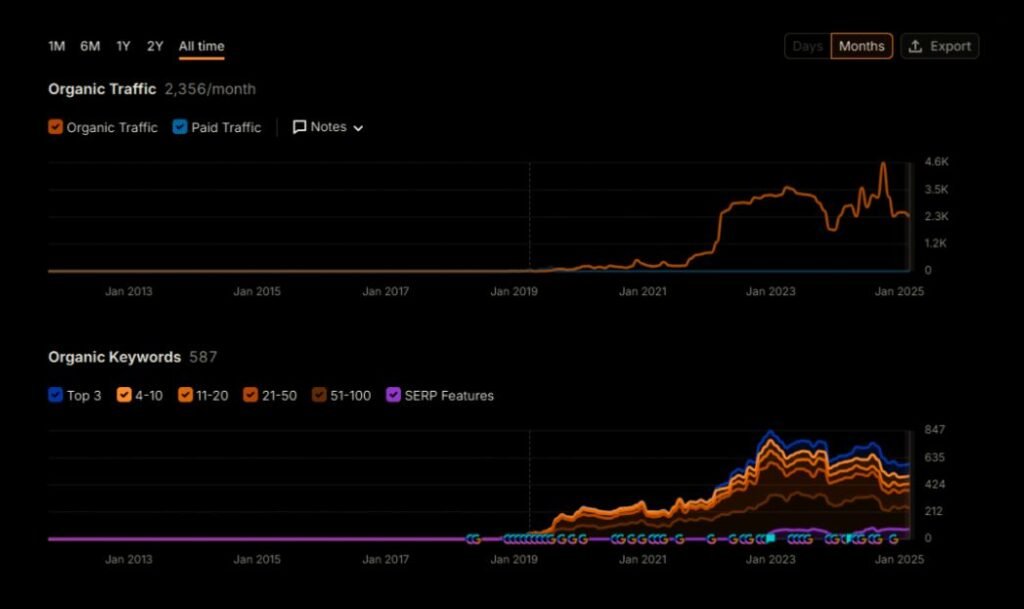Viewport: 1024px width, 609px height.
Task: Disable the Top 3 keywords checkbox
Action: click(56, 395)
